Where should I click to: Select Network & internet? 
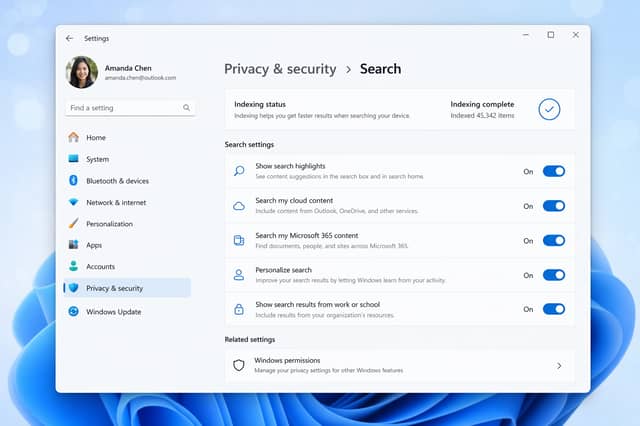pos(116,202)
